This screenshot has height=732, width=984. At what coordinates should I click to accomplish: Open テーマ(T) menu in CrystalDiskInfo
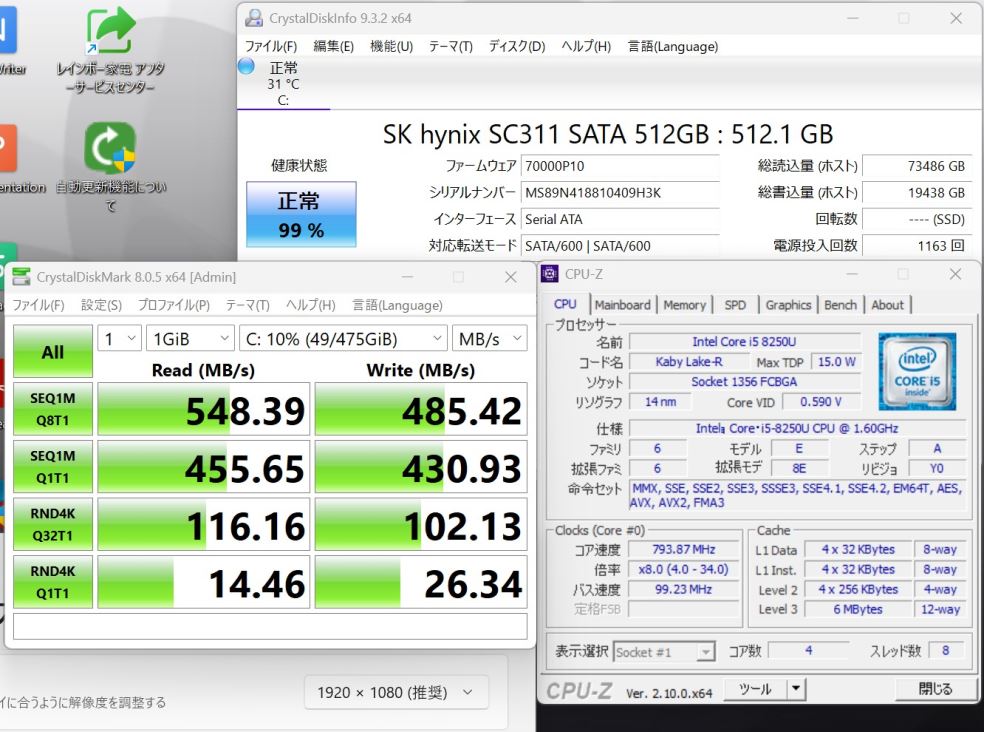pos(451,46)
